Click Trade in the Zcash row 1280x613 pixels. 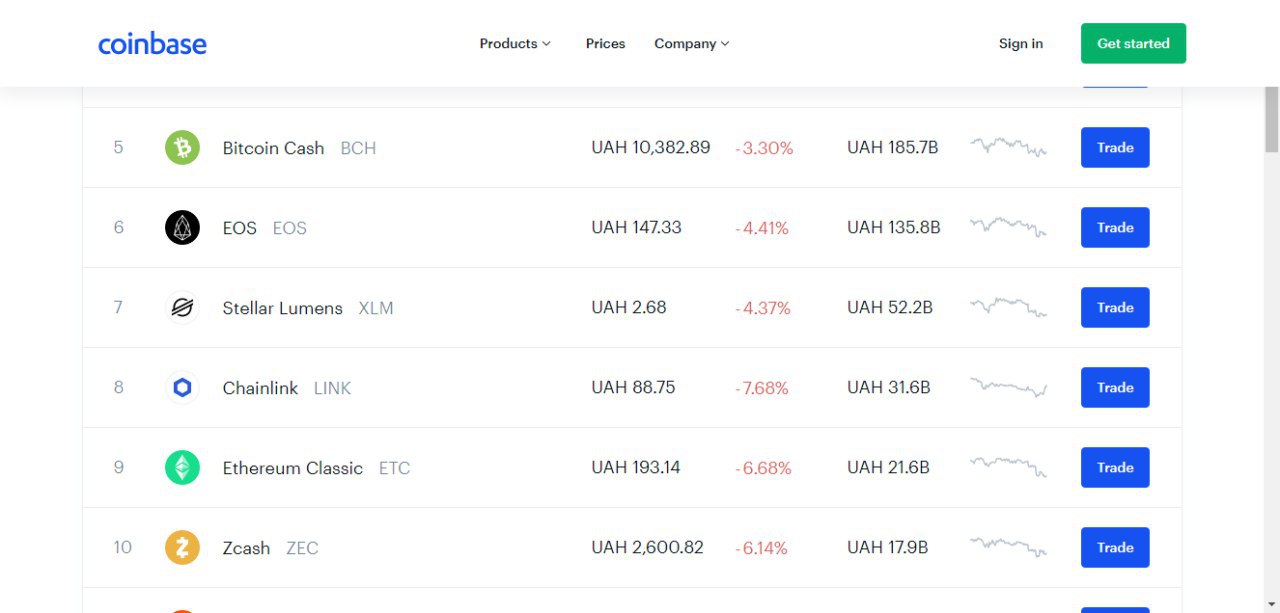pyautogui.click(x=1115, y=548)
